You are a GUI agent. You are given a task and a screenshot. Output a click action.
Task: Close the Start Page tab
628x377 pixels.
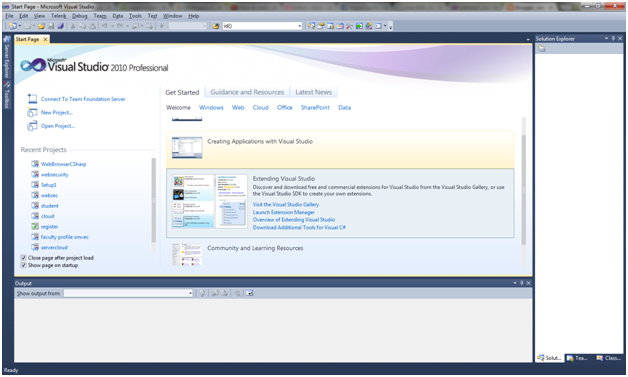(x=45, y=39)
